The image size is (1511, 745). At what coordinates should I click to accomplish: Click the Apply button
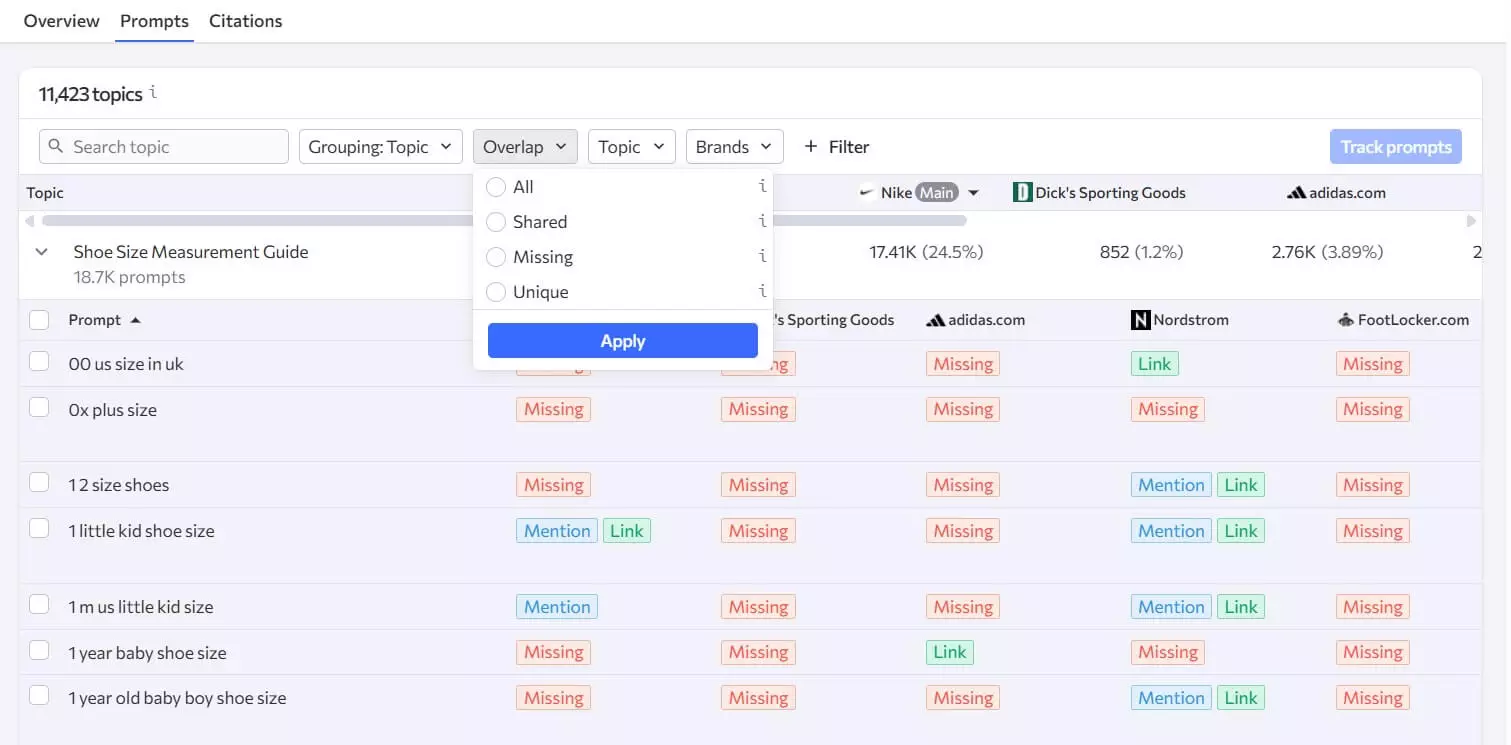click(x=623, y=341)
